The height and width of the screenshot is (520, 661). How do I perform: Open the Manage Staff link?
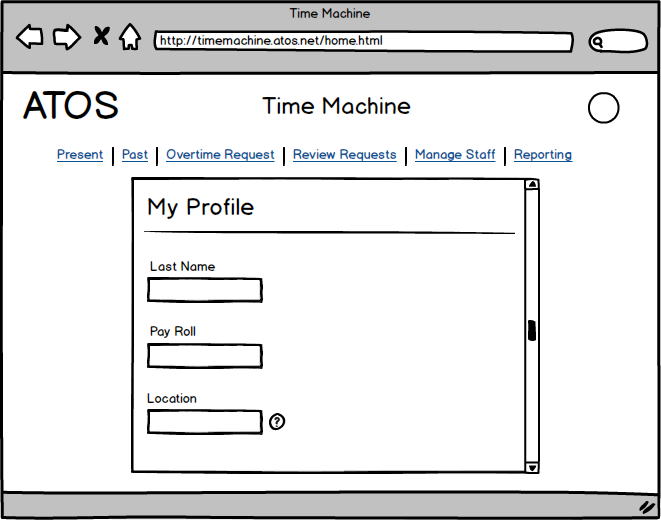[455, 155]
